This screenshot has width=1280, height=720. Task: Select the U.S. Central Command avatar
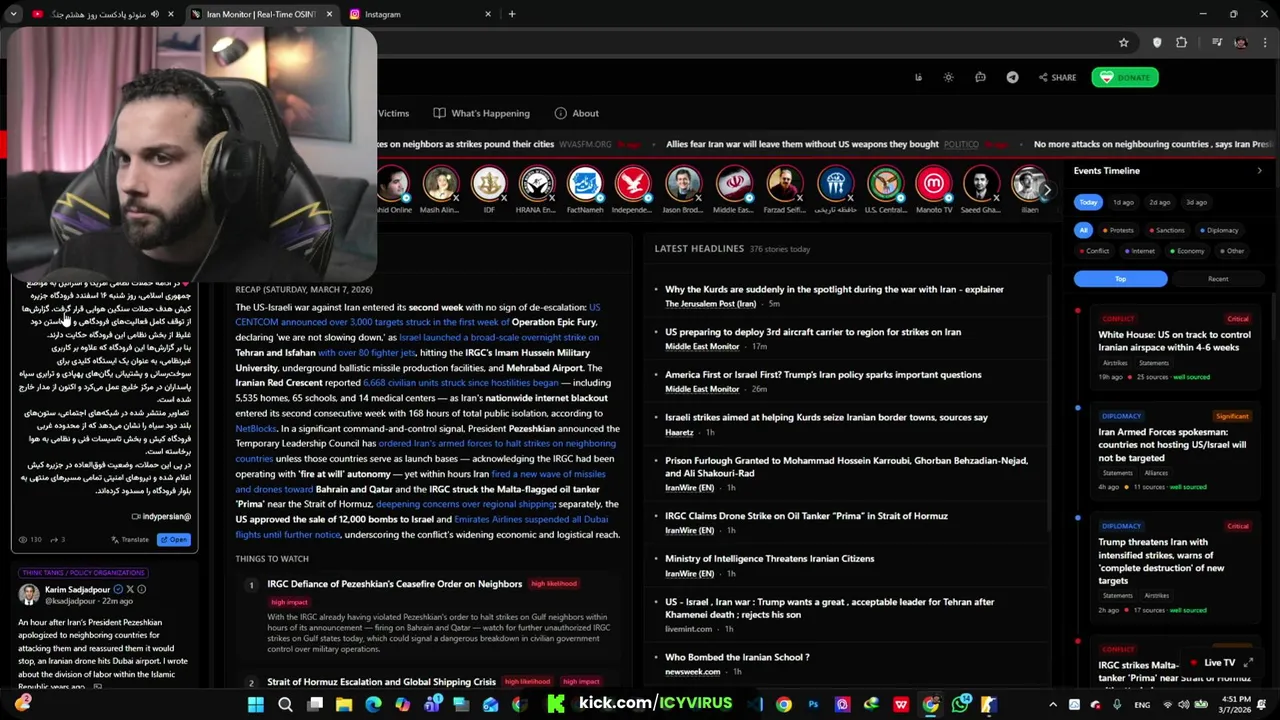pyautogui.click(x=885, y=184)
